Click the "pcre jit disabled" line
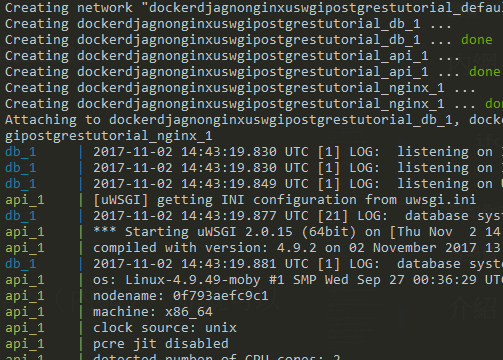The image size is (503, 360). [x=161, y=344]
